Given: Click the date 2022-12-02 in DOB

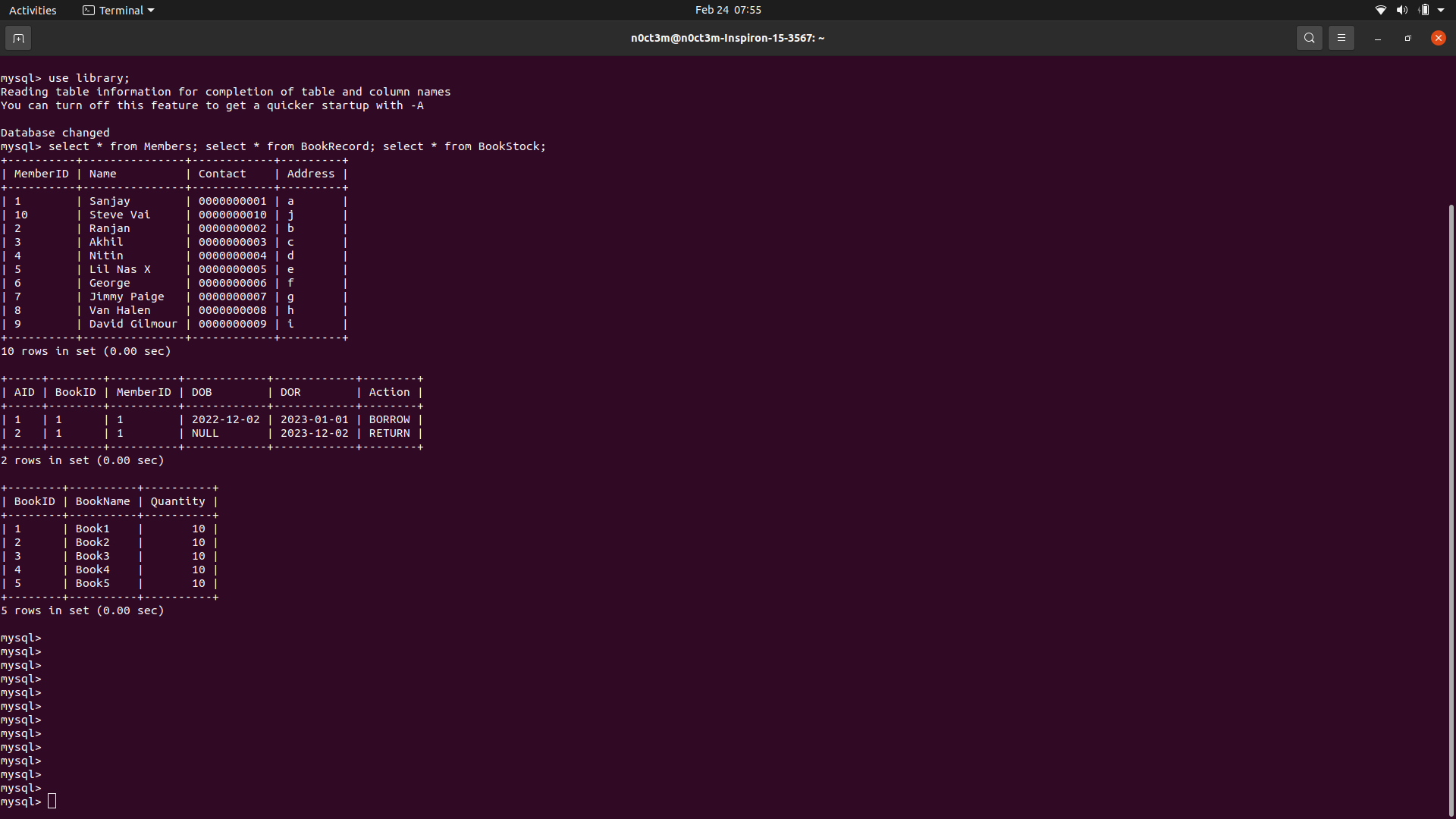Looking at the screenshot, I should 226,419.
